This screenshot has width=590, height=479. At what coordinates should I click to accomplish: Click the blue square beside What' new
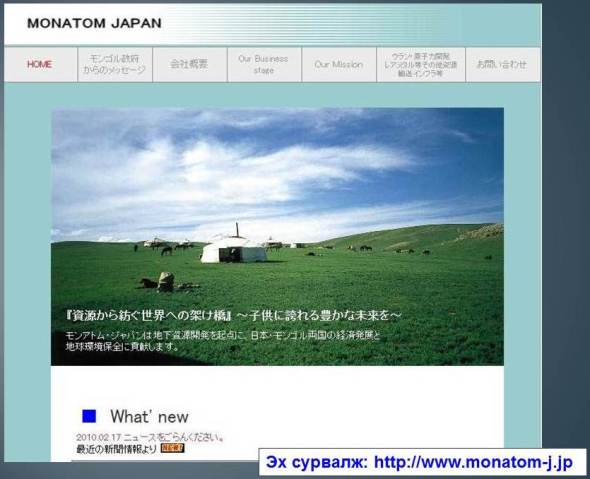(x=89, y=416)
